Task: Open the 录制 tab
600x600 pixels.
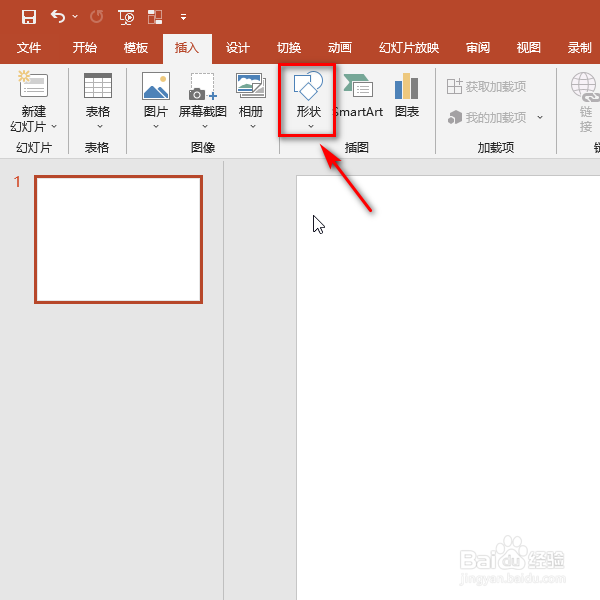Action: pyautogui.click(x=579, y=48)
